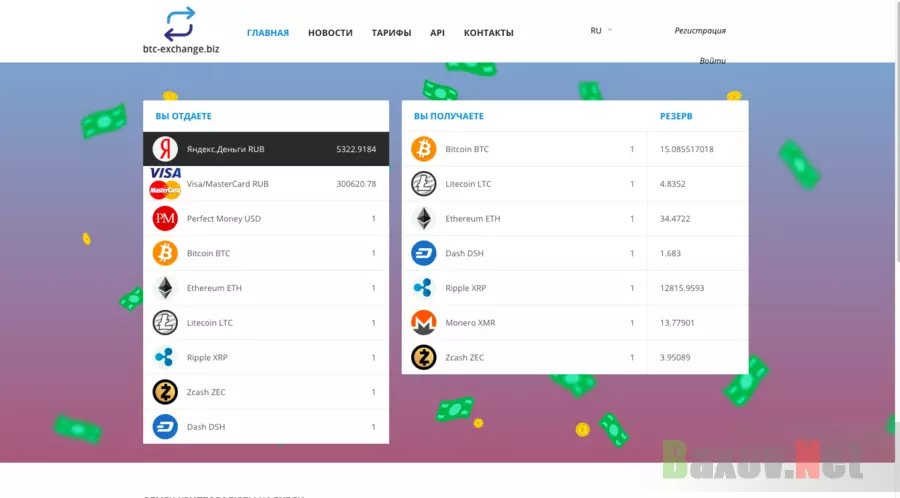This screenshot has width=900, height=498.
Task: Open the НОВОСТИ menu item
Action: coord(330,33)
